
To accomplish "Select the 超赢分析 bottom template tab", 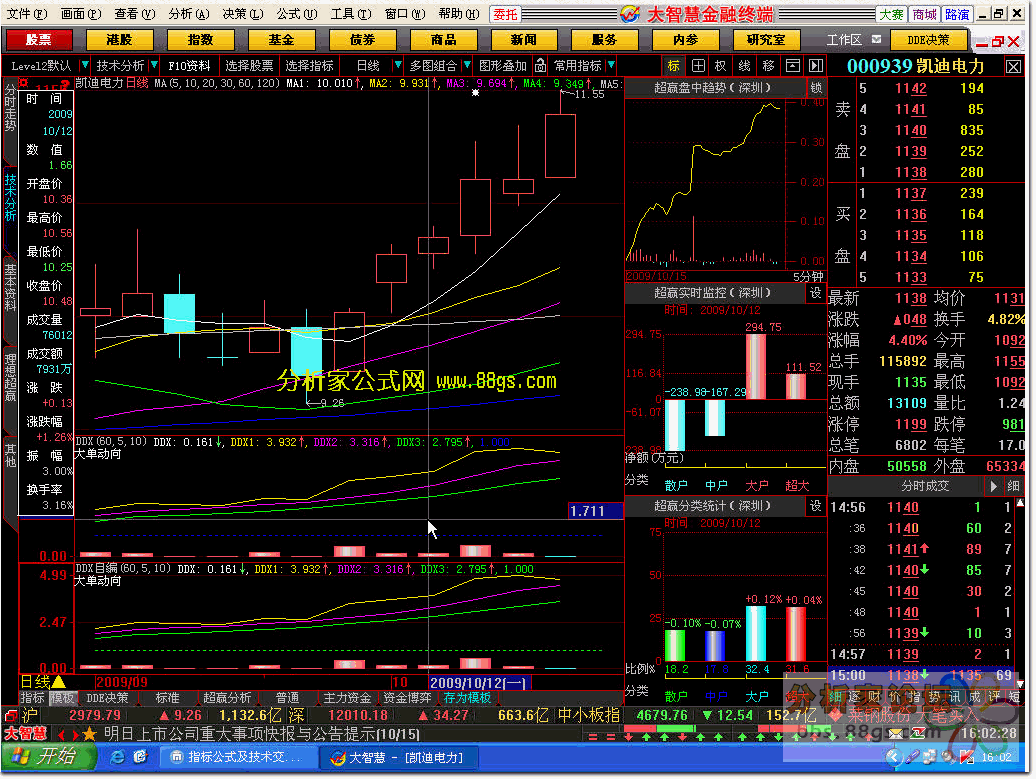I will 227,698.
